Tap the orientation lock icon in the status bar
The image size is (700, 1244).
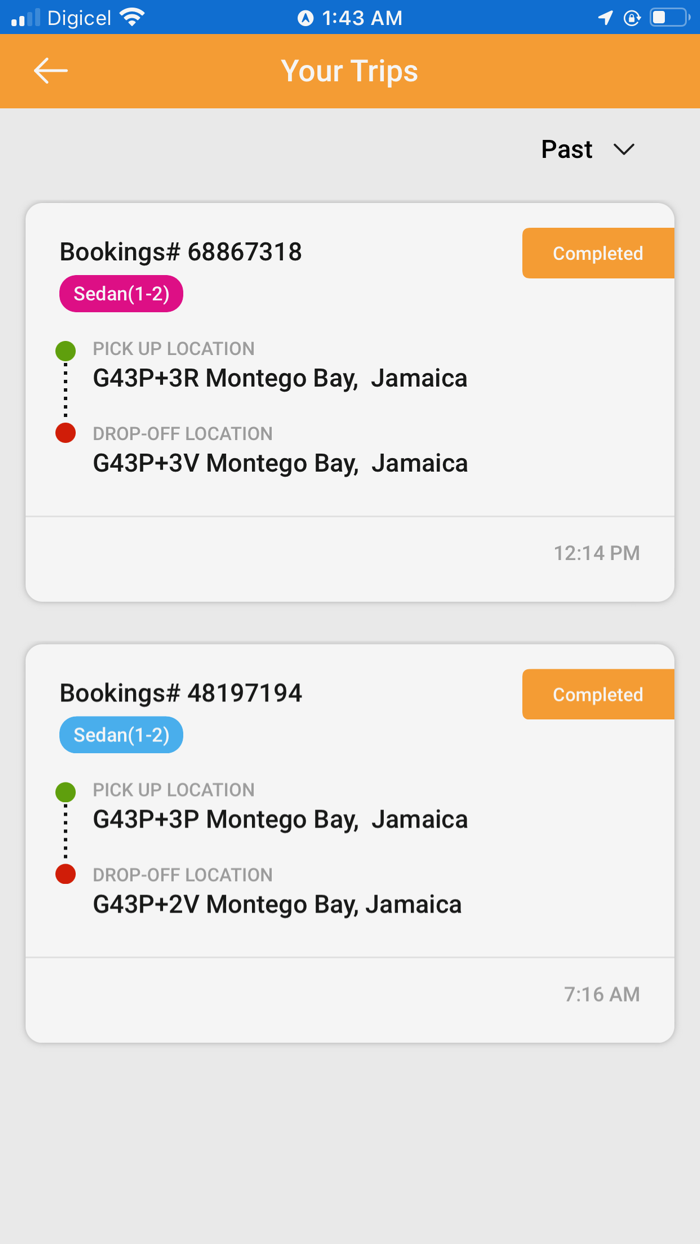[633, 16]
